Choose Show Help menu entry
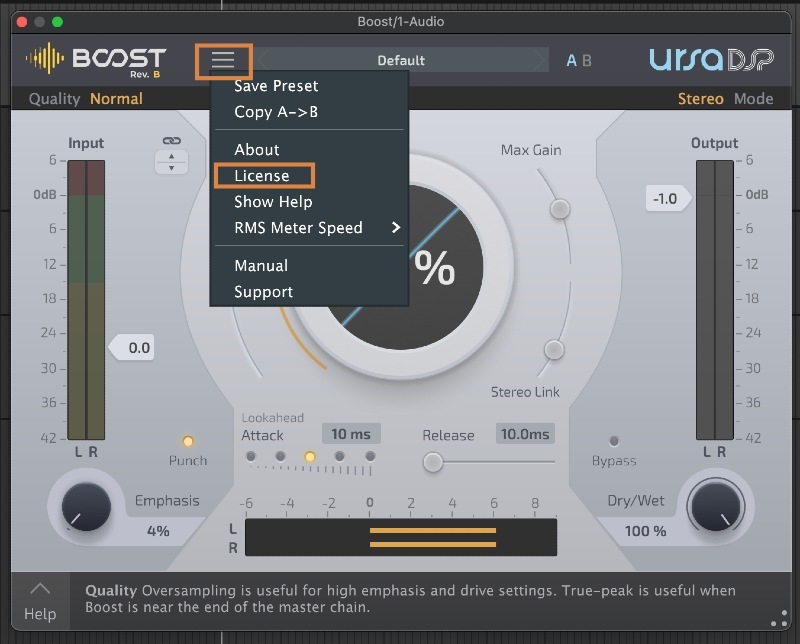The image size is (800, 644). (273, 202)
